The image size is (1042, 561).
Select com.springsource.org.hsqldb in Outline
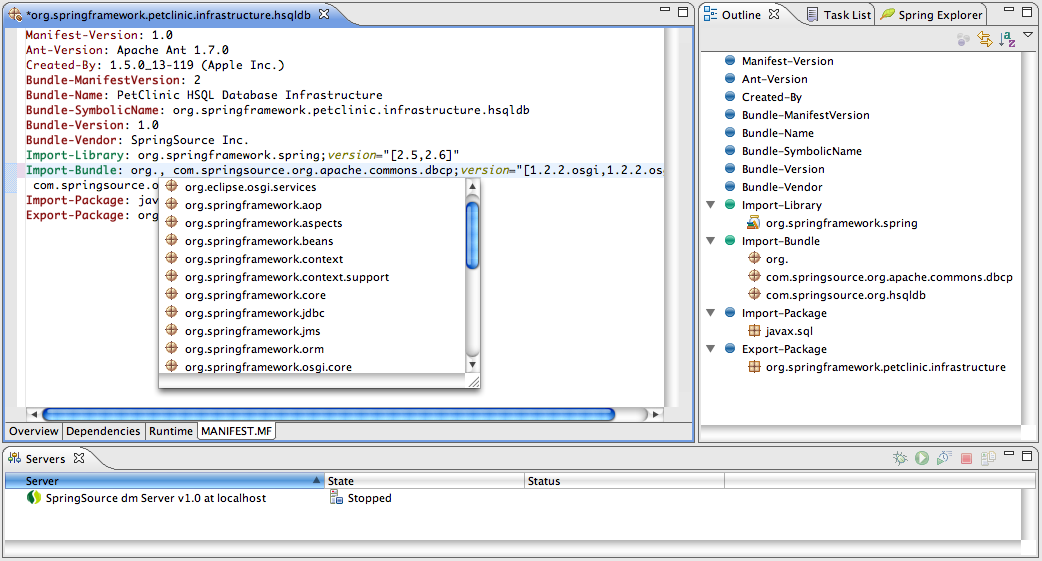tap(845, 295)
